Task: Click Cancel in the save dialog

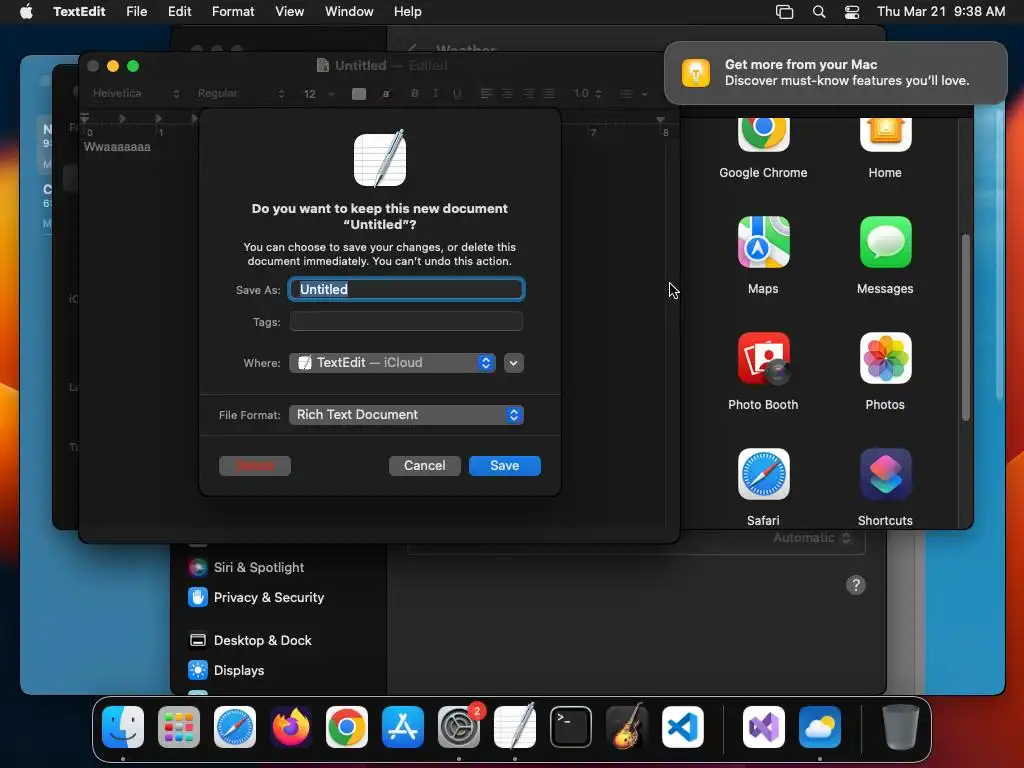Action: click(424, 466)
